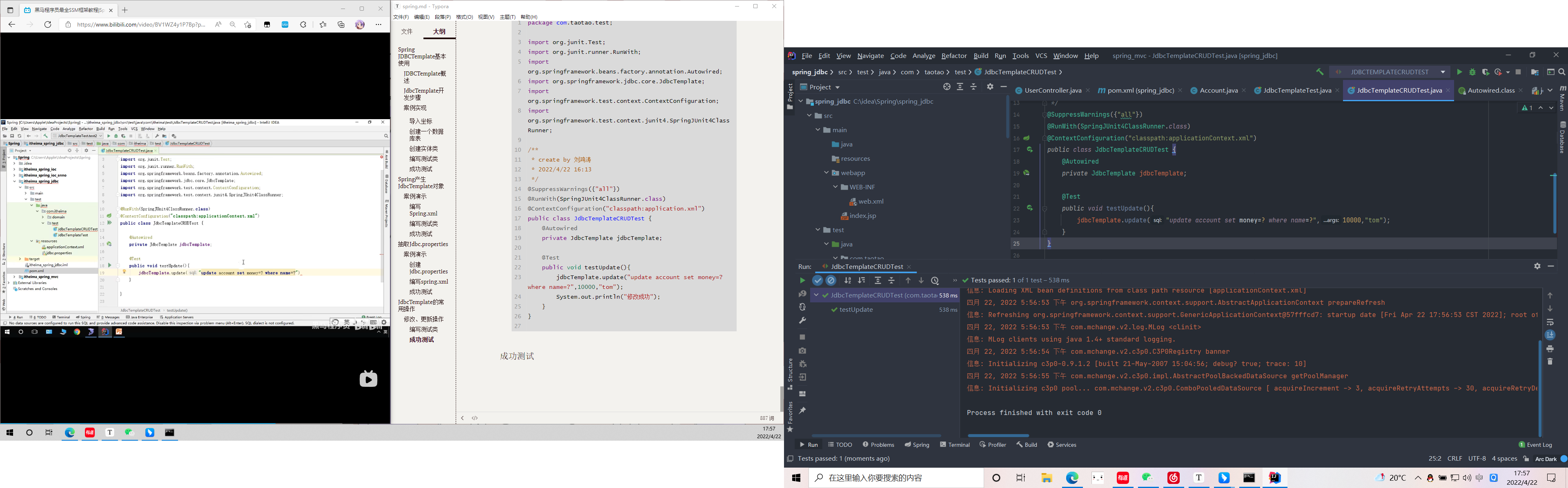Toggle Show Passed tests checkmark button
This screenshot has width=1568, height=488.
point(817,280)
